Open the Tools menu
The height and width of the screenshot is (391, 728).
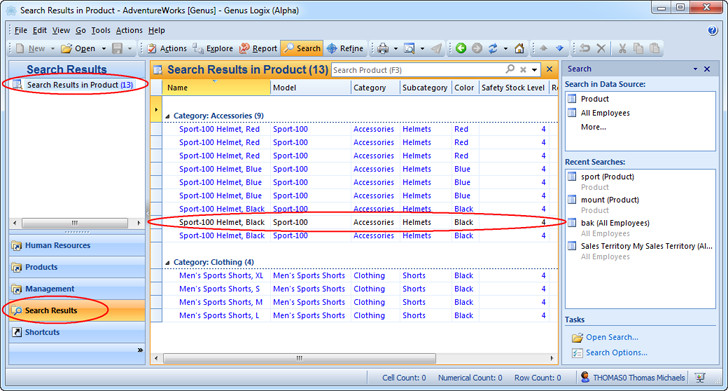[x=101, y=30]
